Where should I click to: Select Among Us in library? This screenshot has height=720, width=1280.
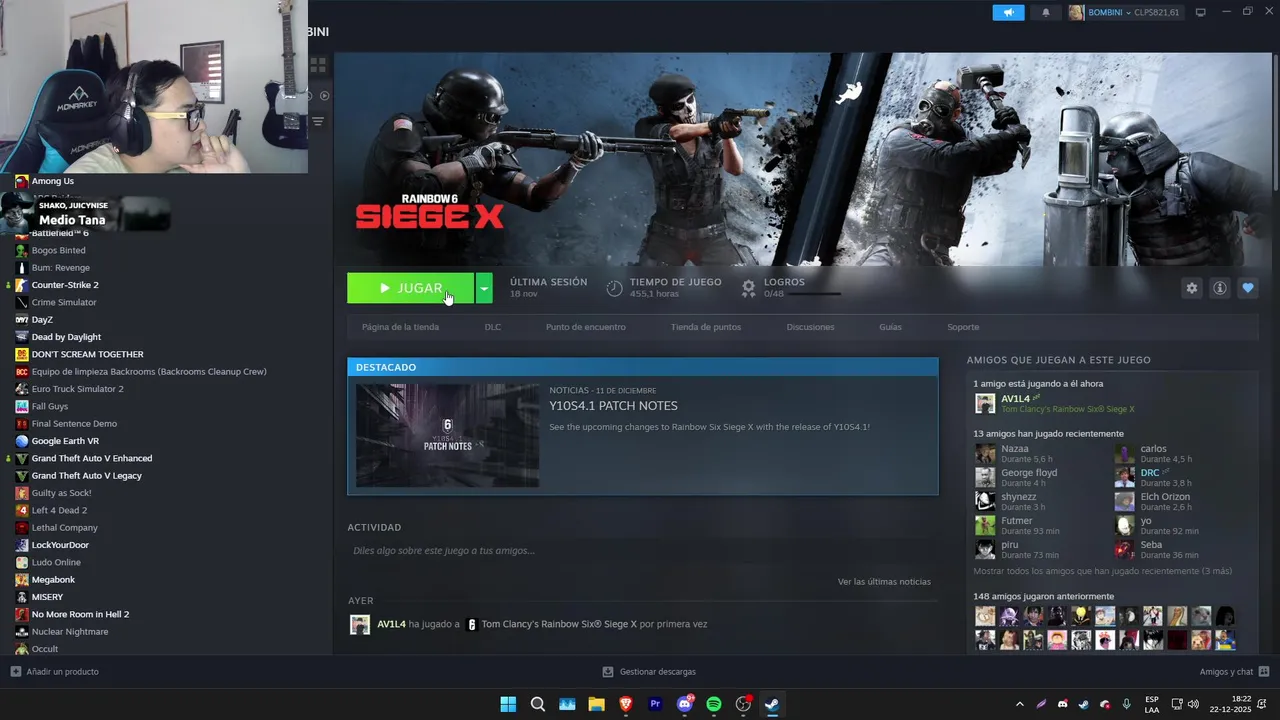coord(53,181)
